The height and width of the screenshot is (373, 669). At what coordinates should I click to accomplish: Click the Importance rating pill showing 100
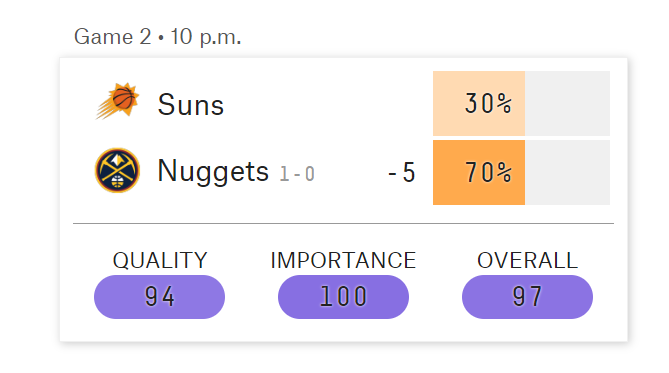(343, 297)
